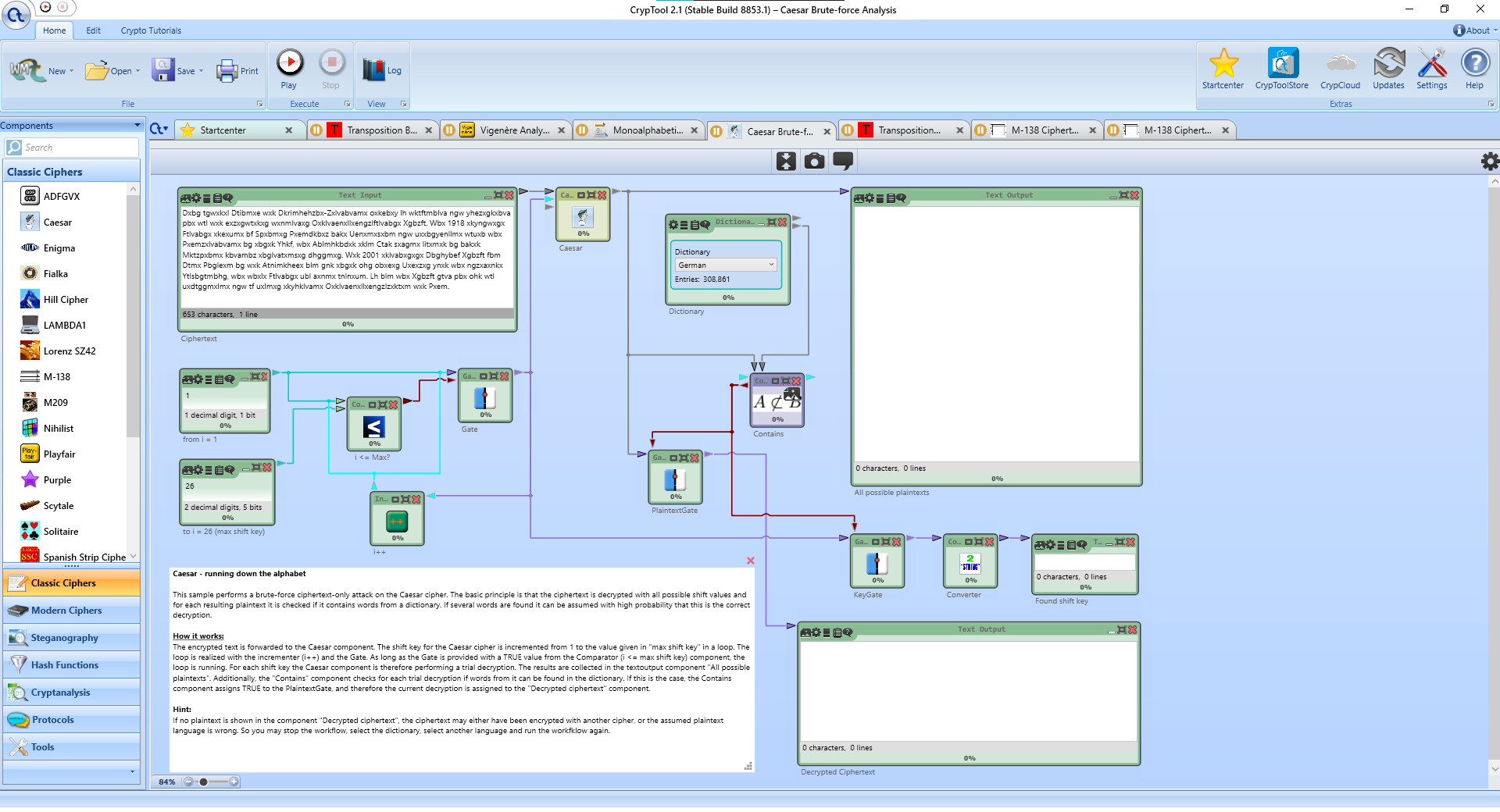Toggle pause on Caesar Brute-f... tab
The width and height of the screenshot is (1500, 812).
click(x=716, y=131)
